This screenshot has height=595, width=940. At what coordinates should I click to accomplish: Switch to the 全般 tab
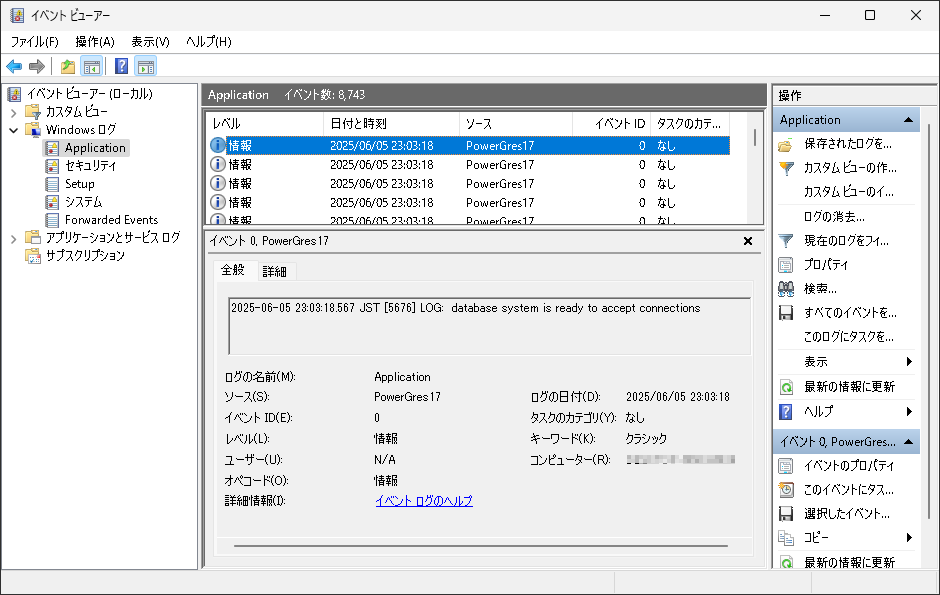233,270
